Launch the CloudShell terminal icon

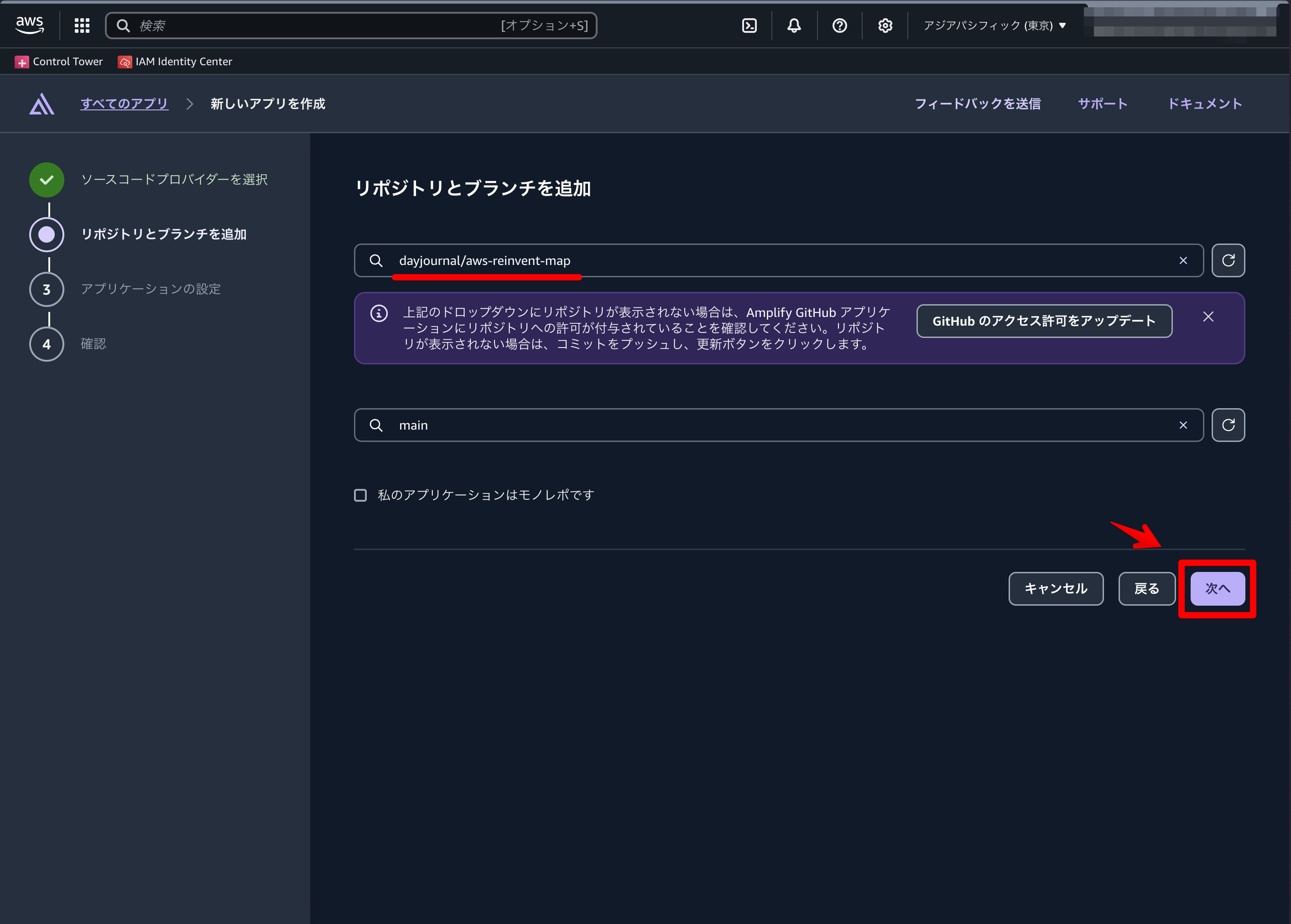tap(750, 26)
